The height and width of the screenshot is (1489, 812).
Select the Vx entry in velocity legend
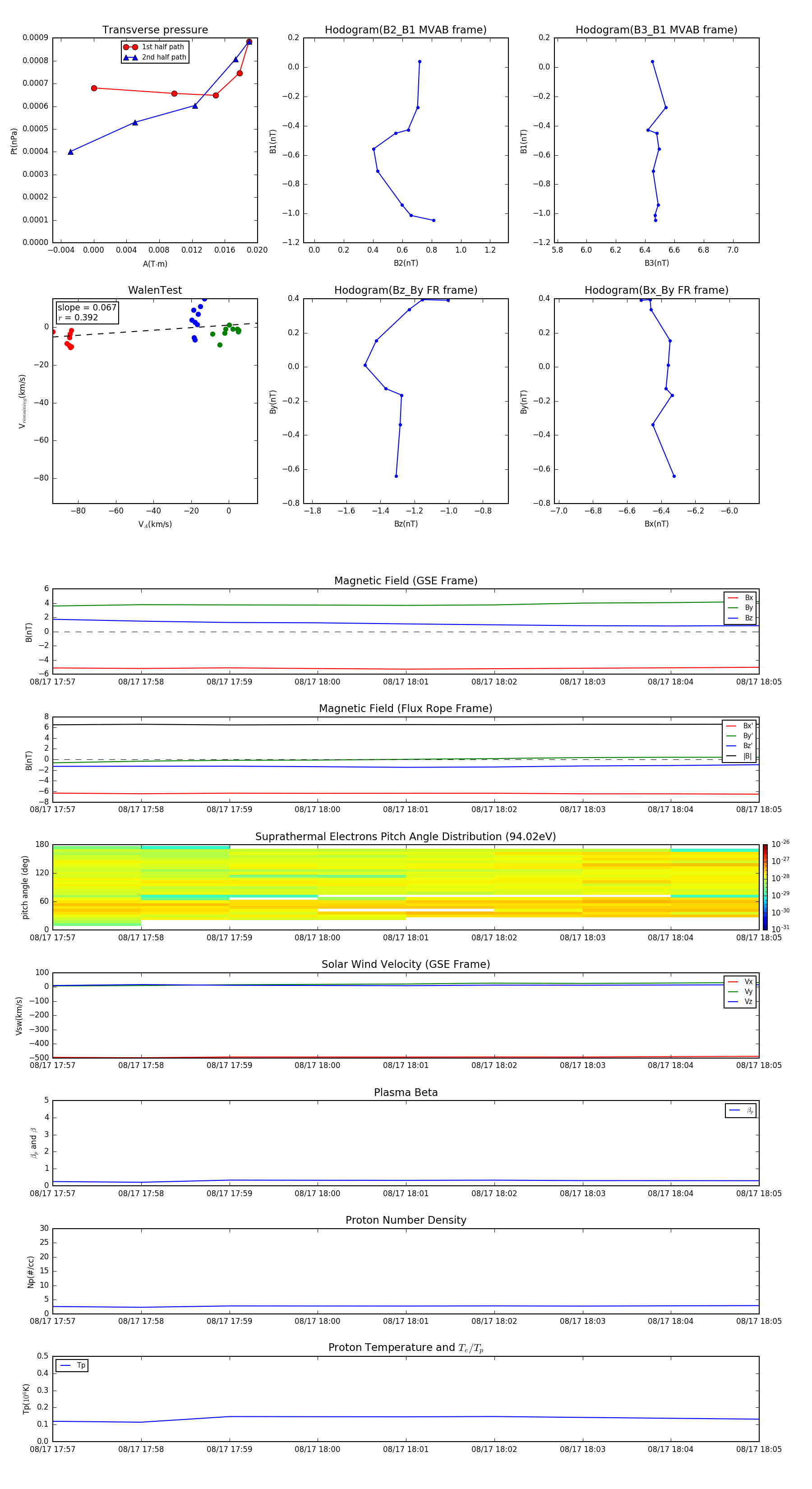tap(740, 981)
